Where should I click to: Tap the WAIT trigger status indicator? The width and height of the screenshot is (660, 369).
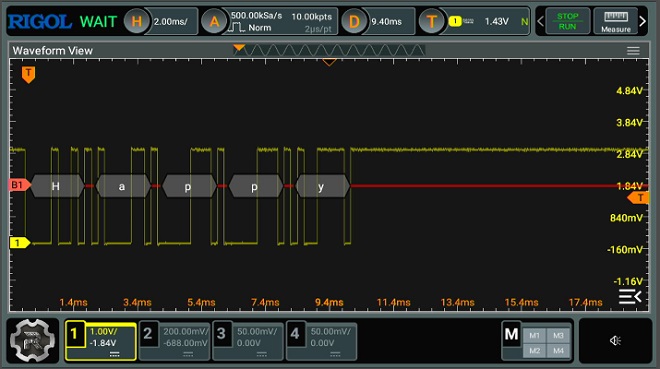(98, 21)
